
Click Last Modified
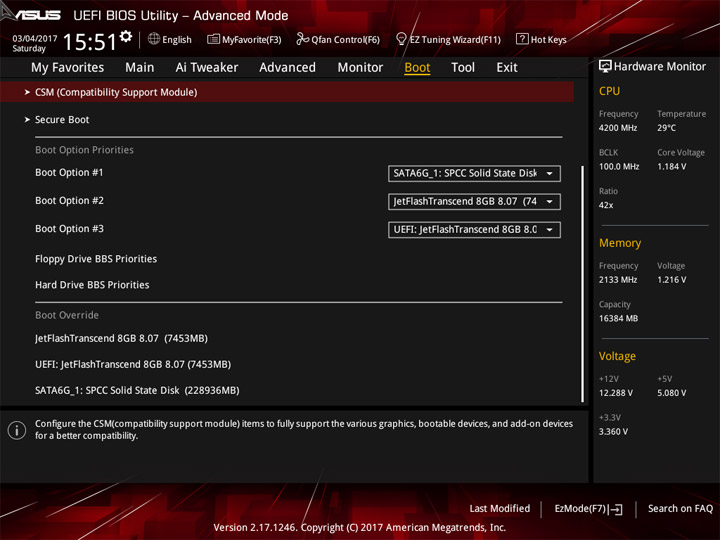click(500, 509)
